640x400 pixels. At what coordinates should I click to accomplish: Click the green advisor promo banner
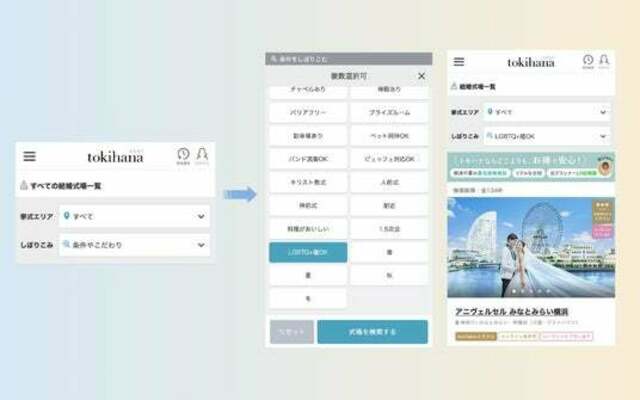531,167
